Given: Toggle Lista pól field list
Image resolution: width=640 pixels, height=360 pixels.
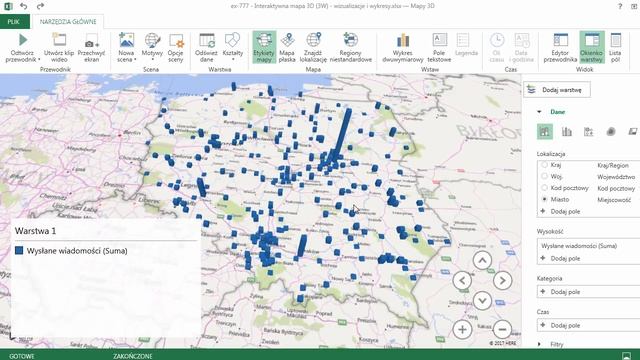Looking at the screenshot, I should tap(615, 47).
